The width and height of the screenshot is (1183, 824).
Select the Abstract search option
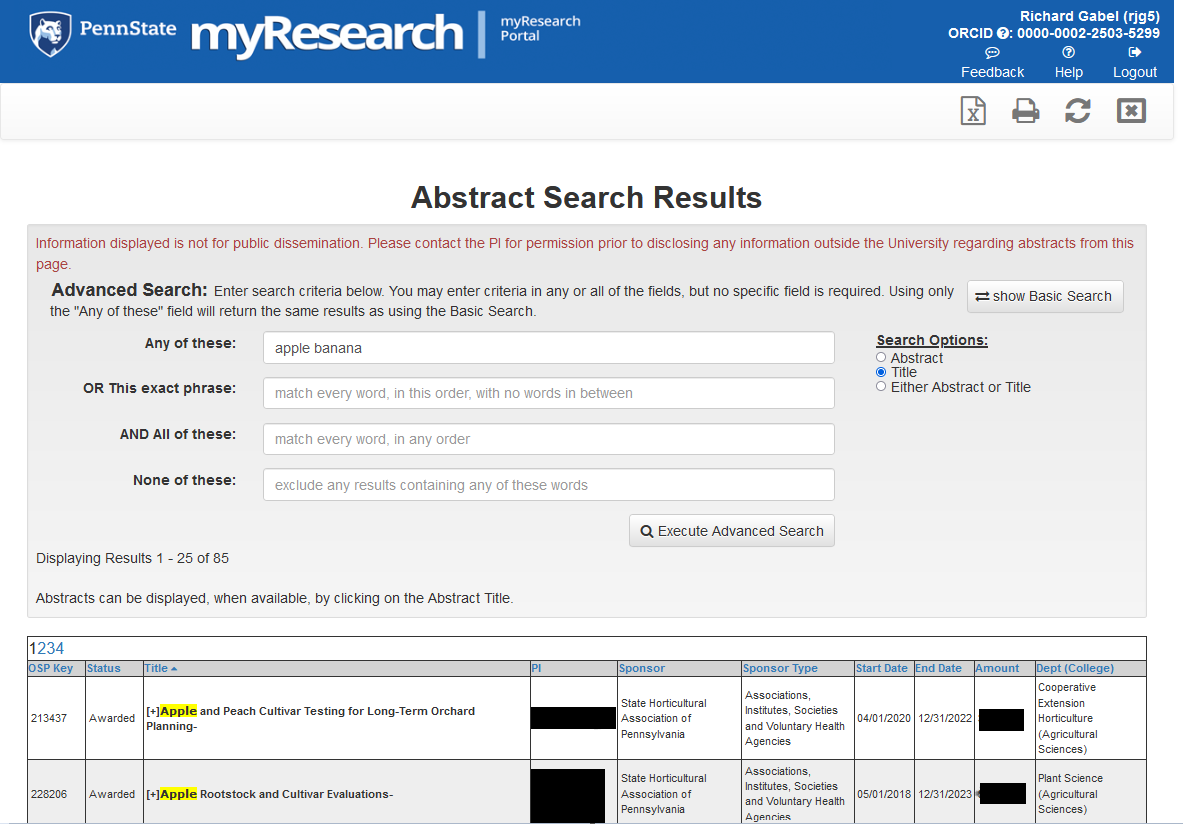point(881,358)
